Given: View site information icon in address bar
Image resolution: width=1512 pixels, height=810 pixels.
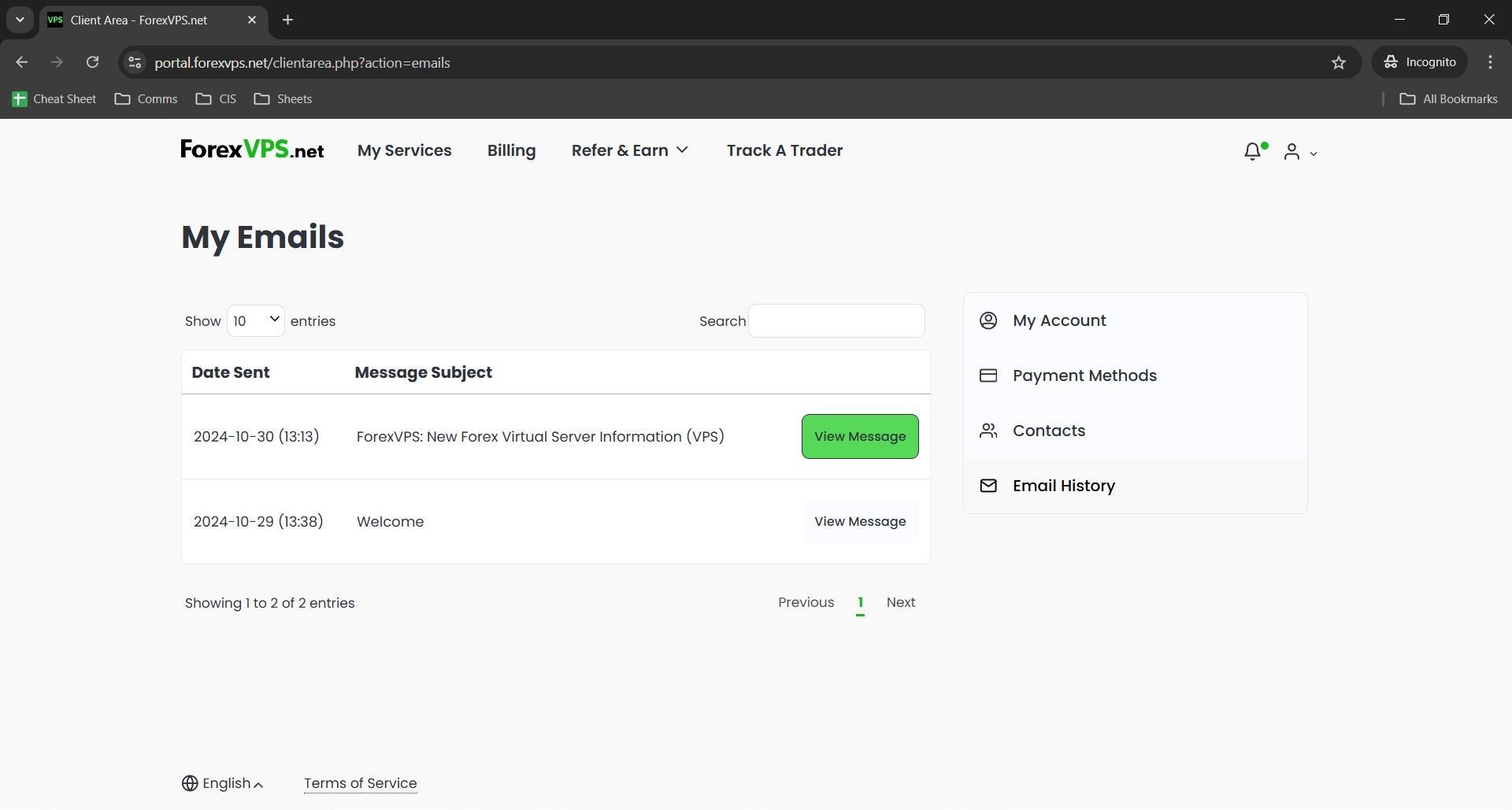Looking at the screenshot, I should pos(135,62).
